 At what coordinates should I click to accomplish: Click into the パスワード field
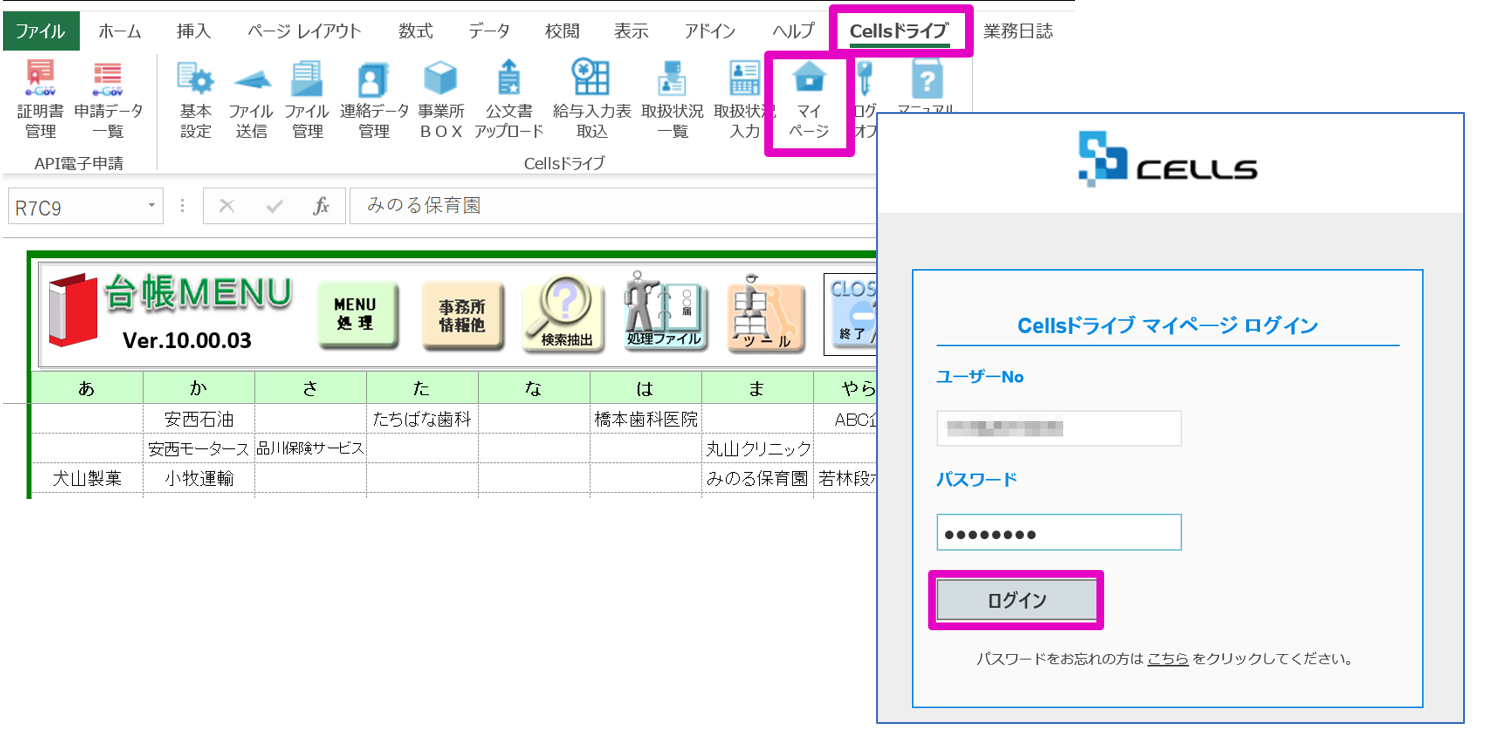1059,532
